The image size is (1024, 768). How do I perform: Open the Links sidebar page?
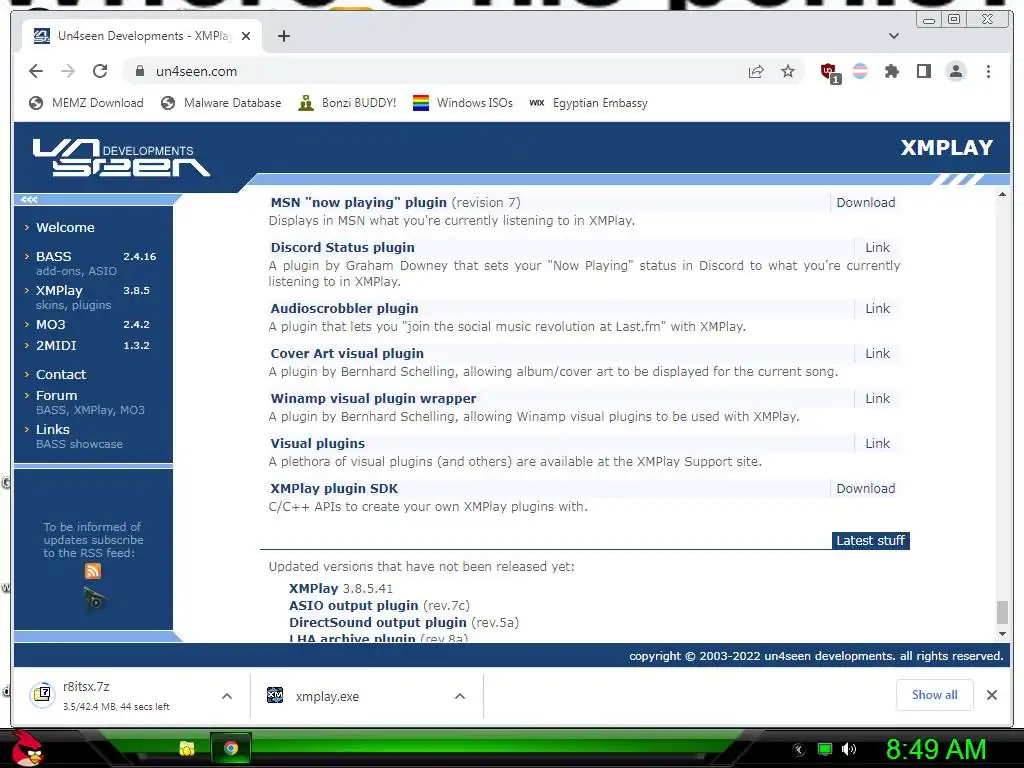click(52, 429)
